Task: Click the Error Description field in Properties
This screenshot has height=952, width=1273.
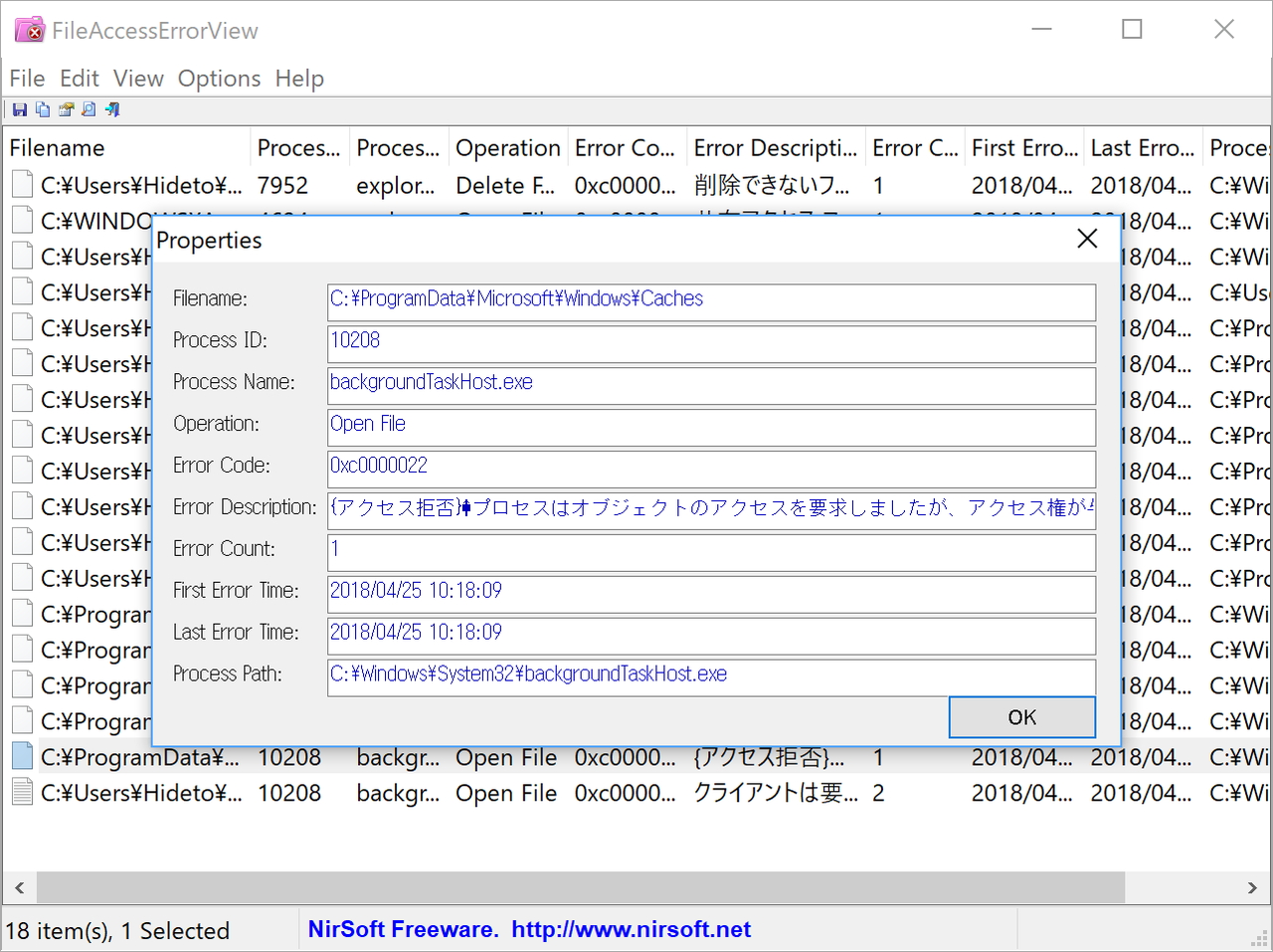Action: coord(712,511)
